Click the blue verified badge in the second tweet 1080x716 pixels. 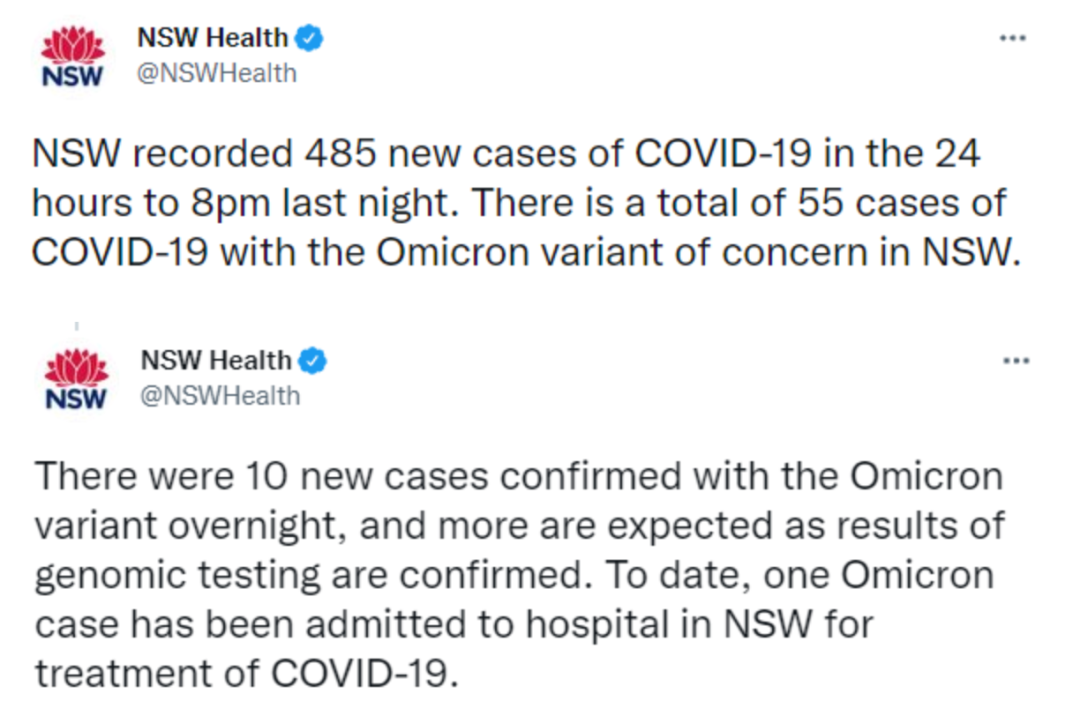(x=313, y=361)
